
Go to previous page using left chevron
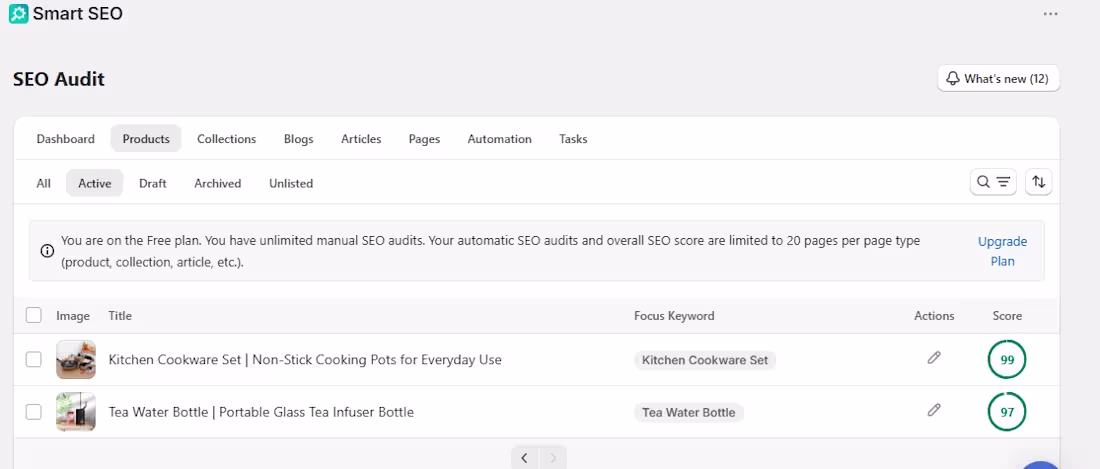point(525,458)
